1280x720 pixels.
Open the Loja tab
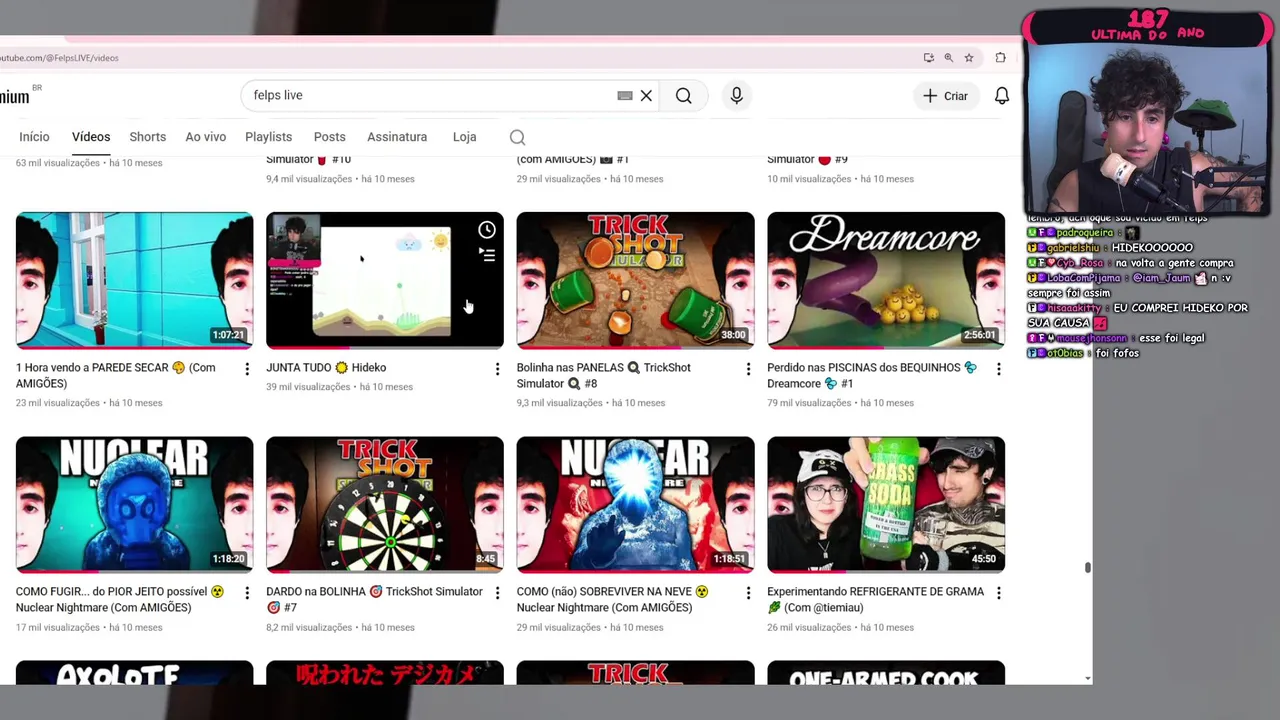464,137
